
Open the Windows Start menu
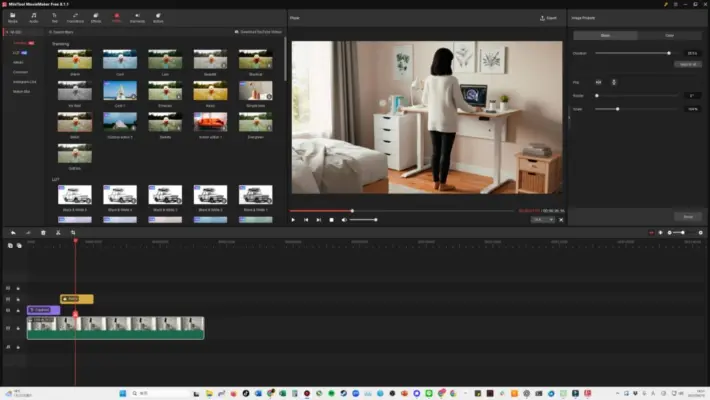pyautogui.click(x=122, y=393)
